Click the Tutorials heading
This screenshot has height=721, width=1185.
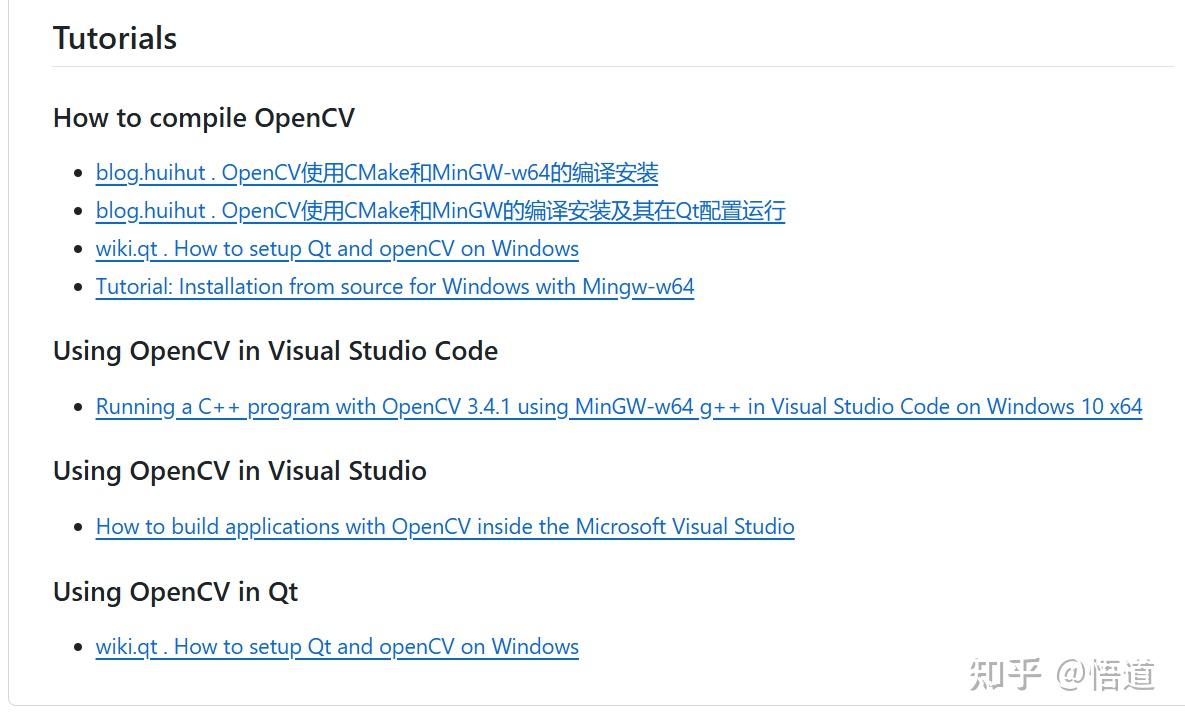[x=115, y=38]
